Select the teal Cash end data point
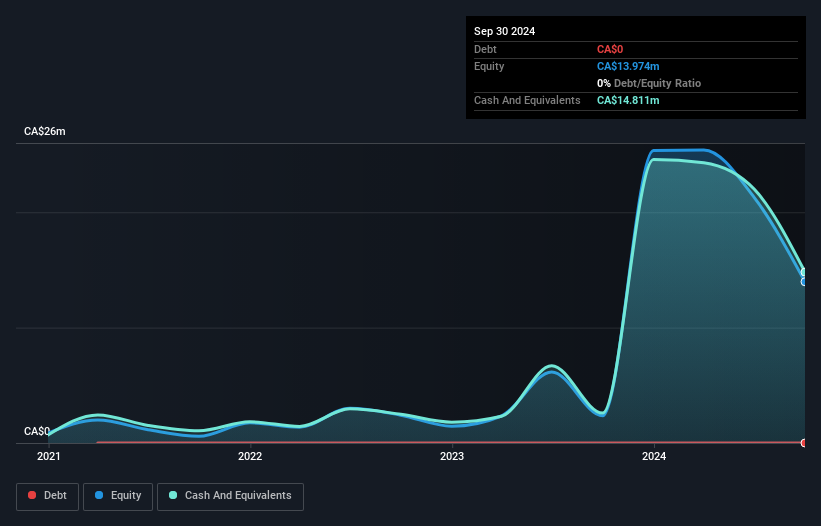The width and height of the screenshot is (821, 526). pyautogui.click(x=804, y=272)
